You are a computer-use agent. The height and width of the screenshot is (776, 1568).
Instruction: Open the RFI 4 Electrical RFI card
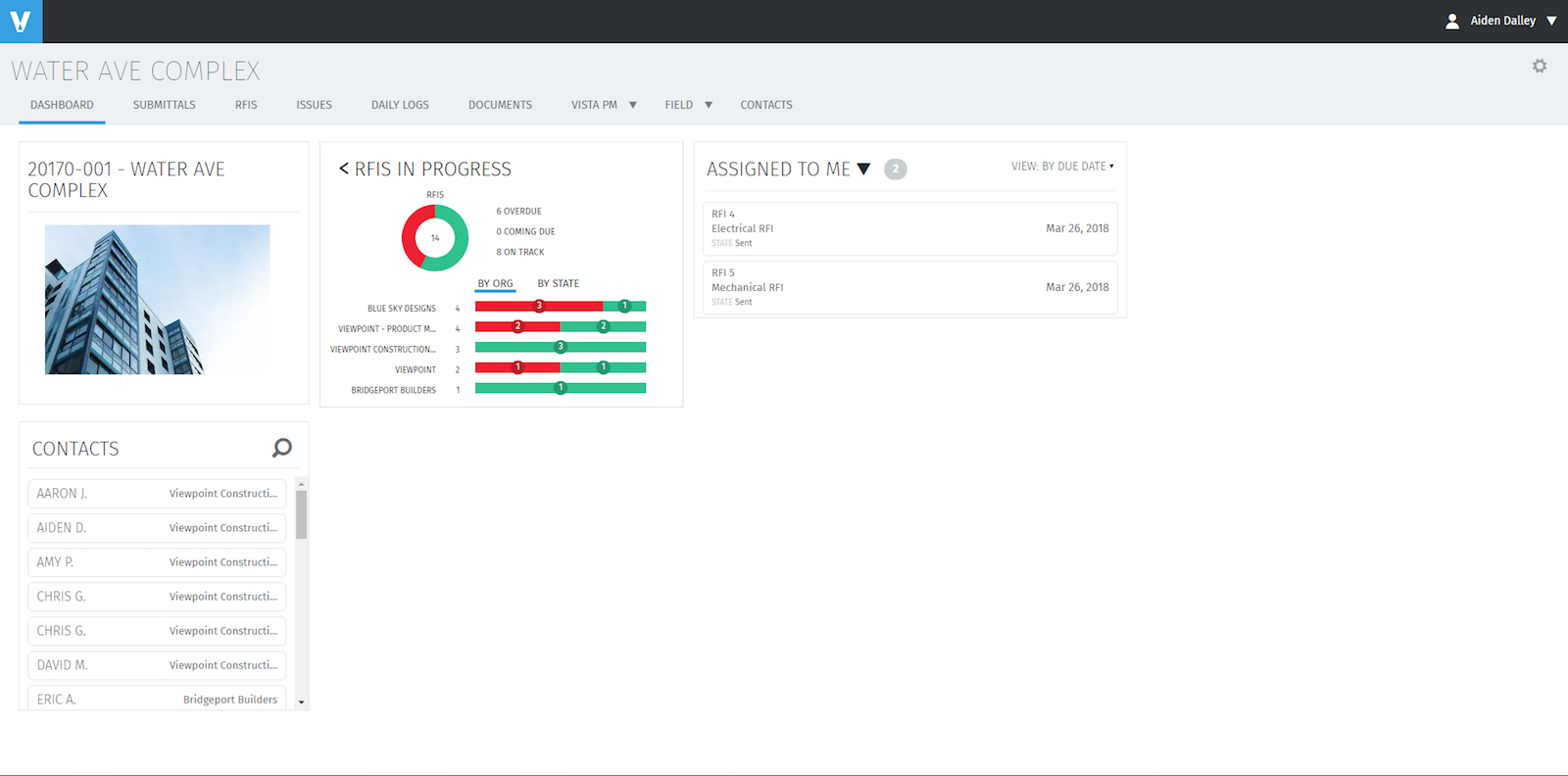pyautogui.click(x=910, y=228)
